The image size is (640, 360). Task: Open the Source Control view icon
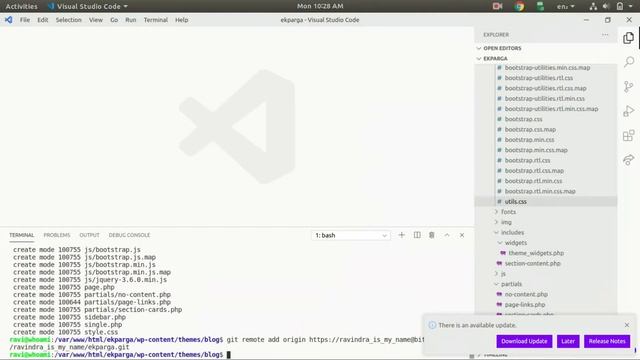point(629,87)
